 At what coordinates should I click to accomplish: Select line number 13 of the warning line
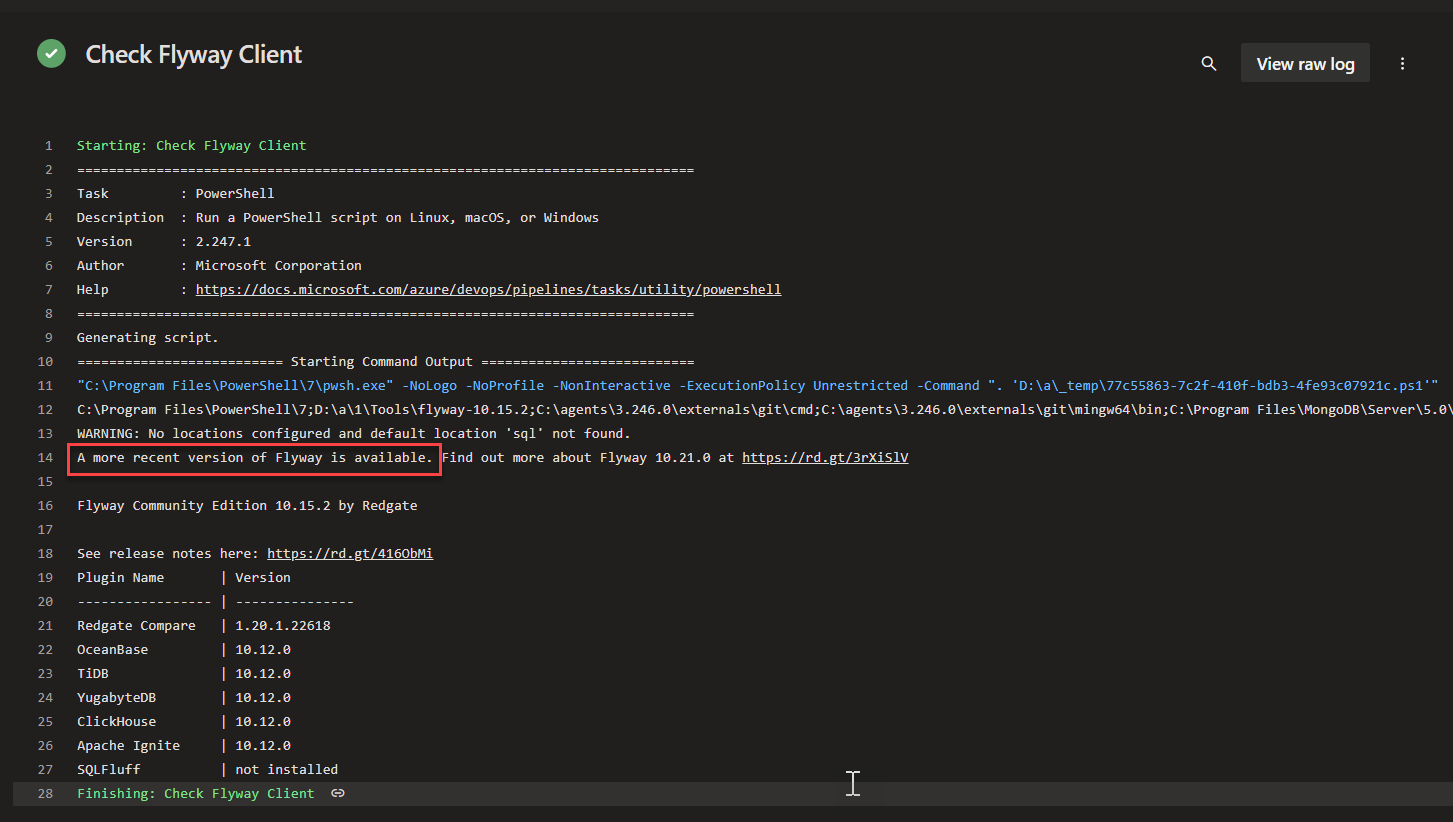coord(45,433)
